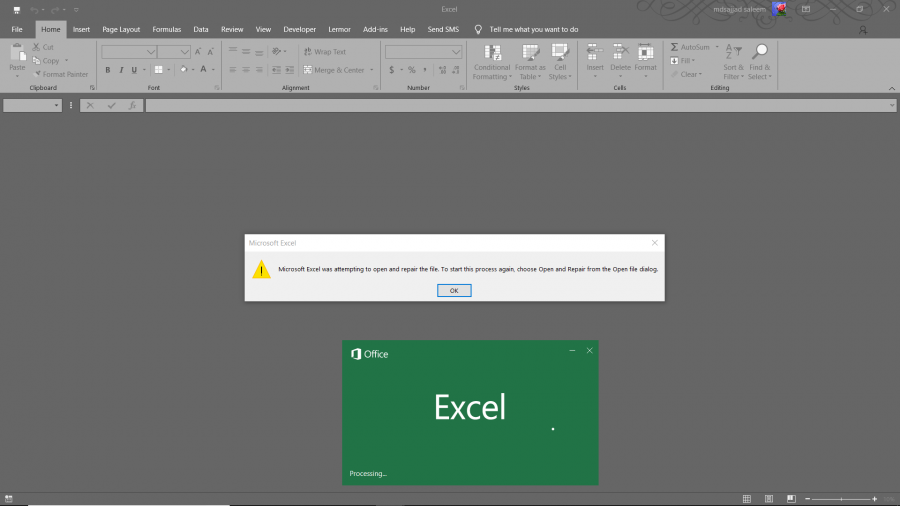The width and height of the screenshot is (900, 506).
Task: Open the font name dropdown
Action: [150, 52]
